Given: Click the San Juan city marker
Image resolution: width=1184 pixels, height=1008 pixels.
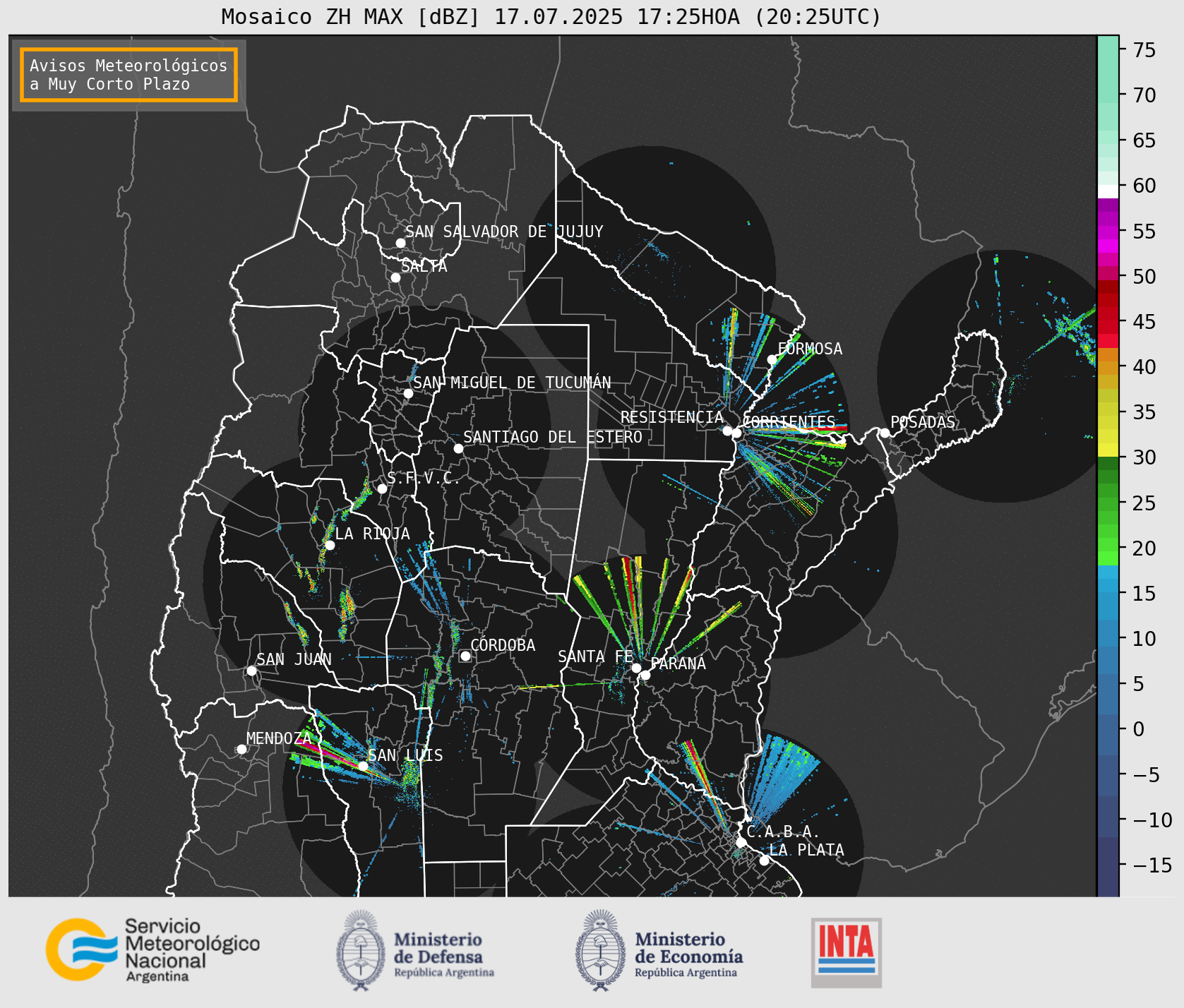Looking at the screenshot, I should point(251,671).
